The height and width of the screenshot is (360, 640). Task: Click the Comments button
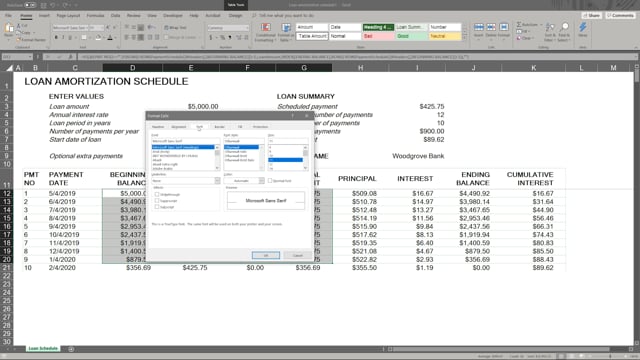click(x=620, y=16)
